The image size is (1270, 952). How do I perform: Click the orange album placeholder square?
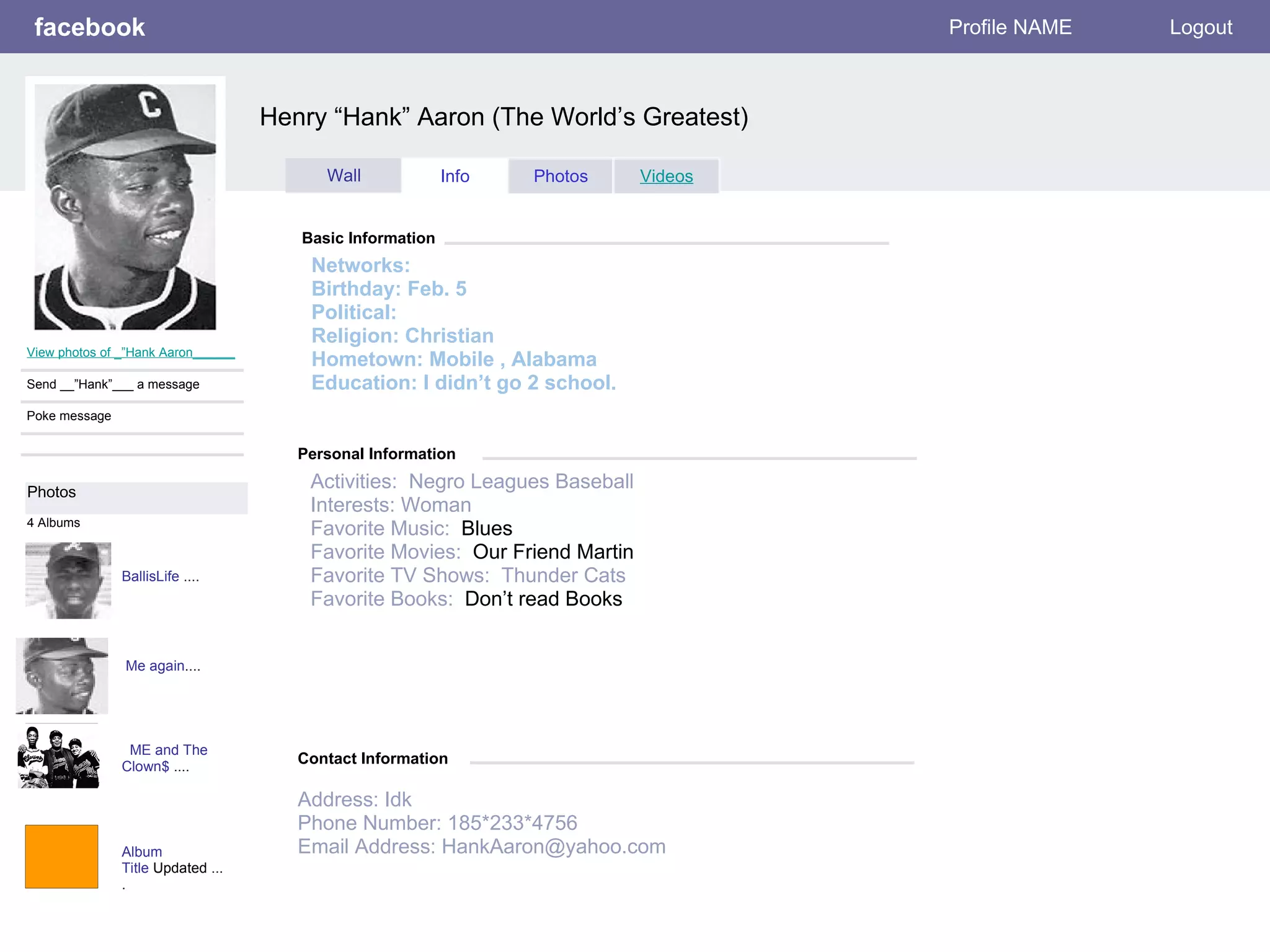point(61,856)
